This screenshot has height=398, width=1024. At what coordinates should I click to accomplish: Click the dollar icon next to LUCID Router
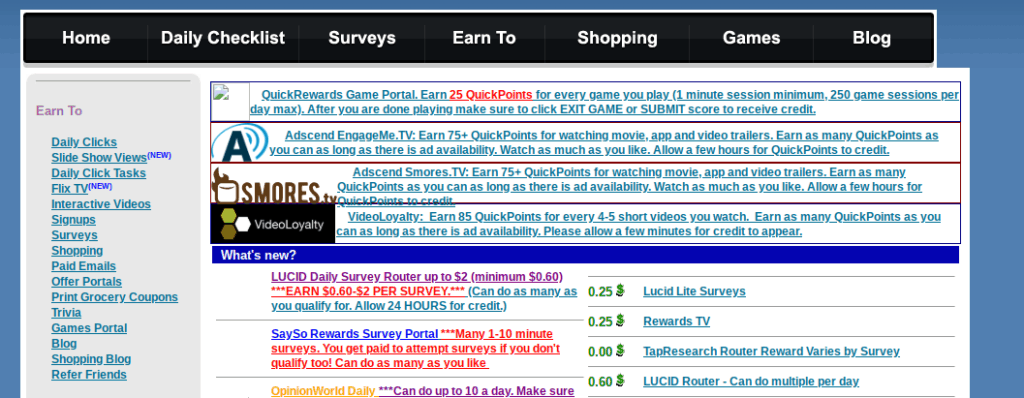[620, 380]
